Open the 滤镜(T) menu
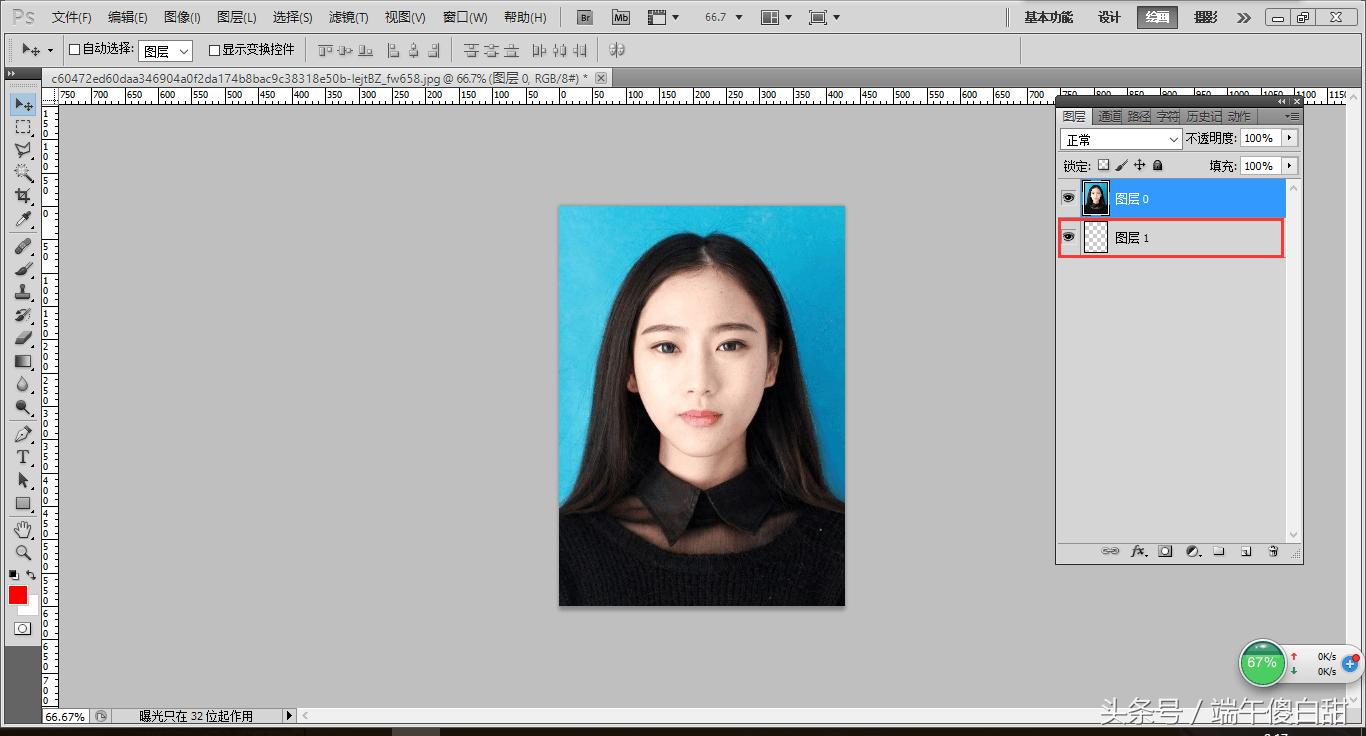This screenshot has width=1366, height=736. pyautogui.click(x=348, y=17)
